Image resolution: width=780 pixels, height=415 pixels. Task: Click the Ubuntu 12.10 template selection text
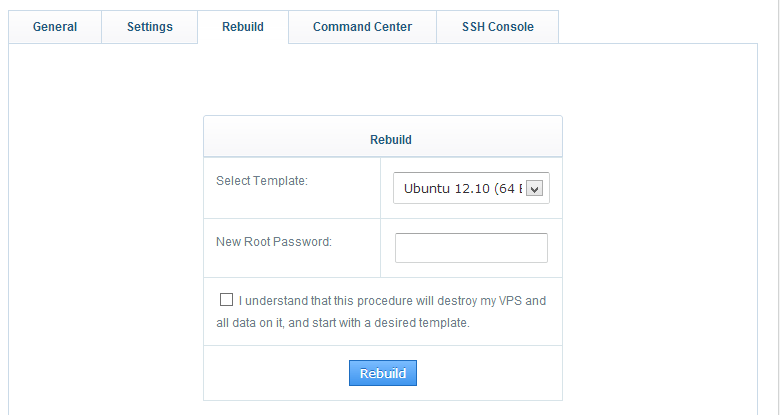(463, 189)
